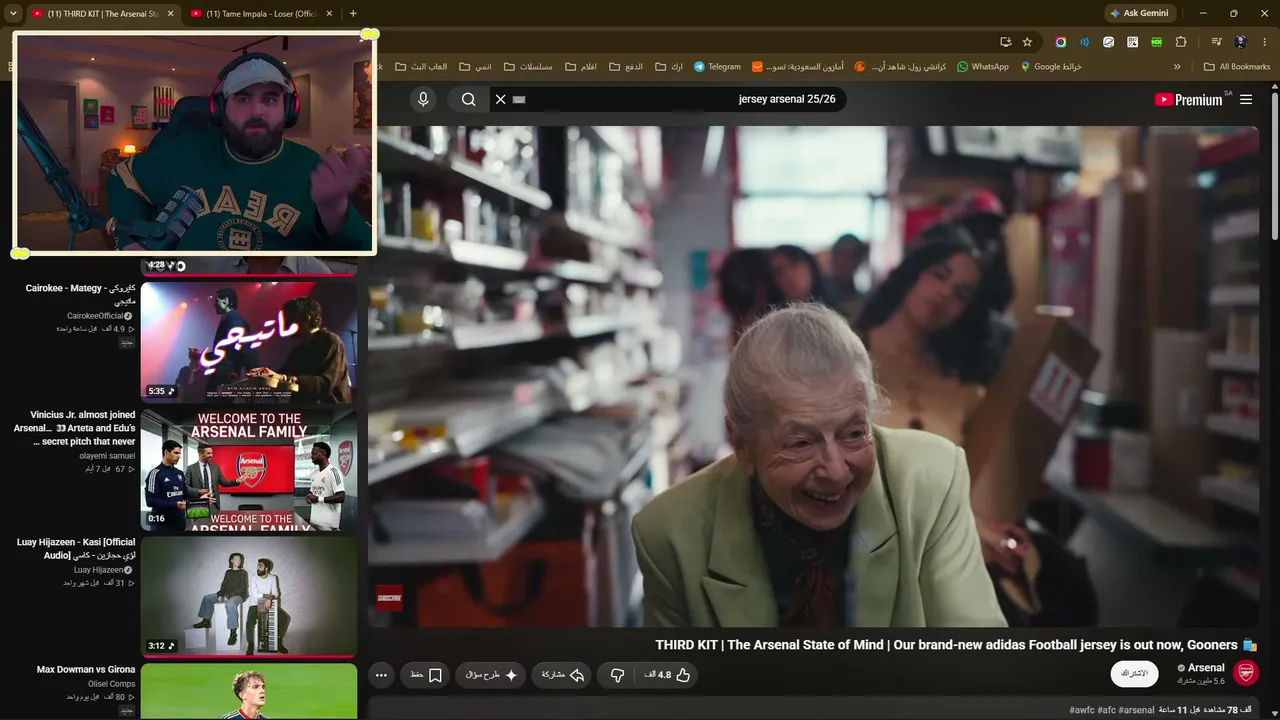Open the افلام bookmarks folder
1280x720 pixels.
(x=581, y=67)
